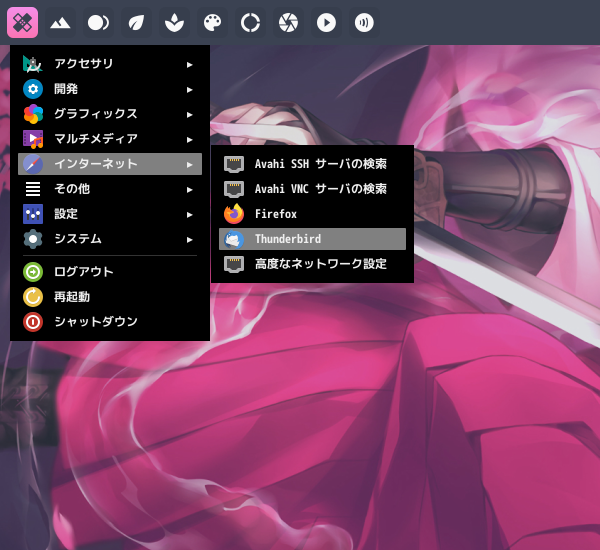The width and height of the screenshot is (600, 550).
Task: Expand the 開発 submenu arrow
Action: point(189,90)
